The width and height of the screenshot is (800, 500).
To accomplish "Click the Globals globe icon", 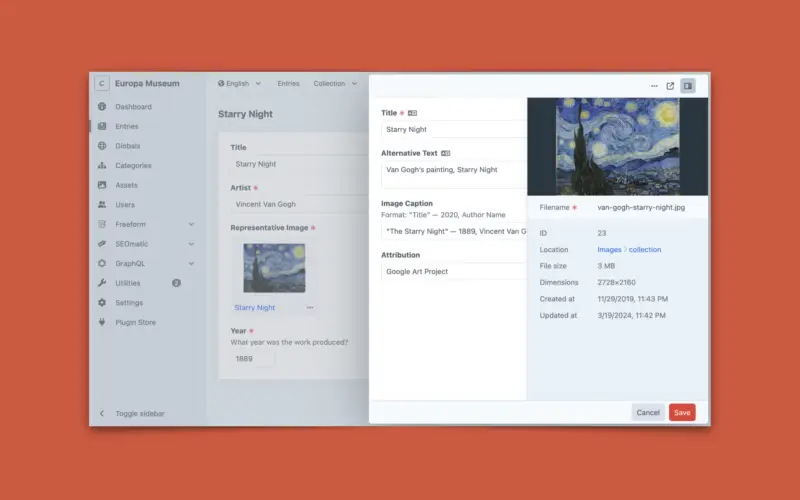I will pyautogui.click(x=102, y=146).
